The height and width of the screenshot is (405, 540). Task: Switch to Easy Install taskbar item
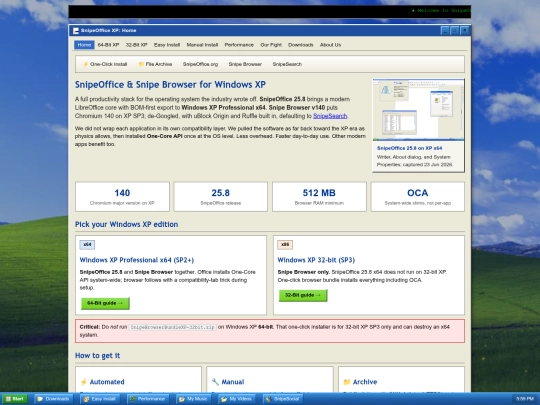click(101, 399)
